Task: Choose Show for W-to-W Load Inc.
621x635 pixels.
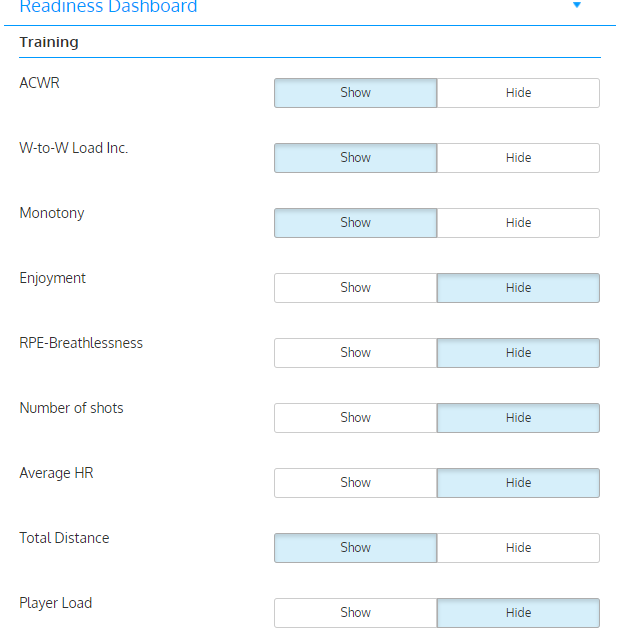Action: pos(355,158)
